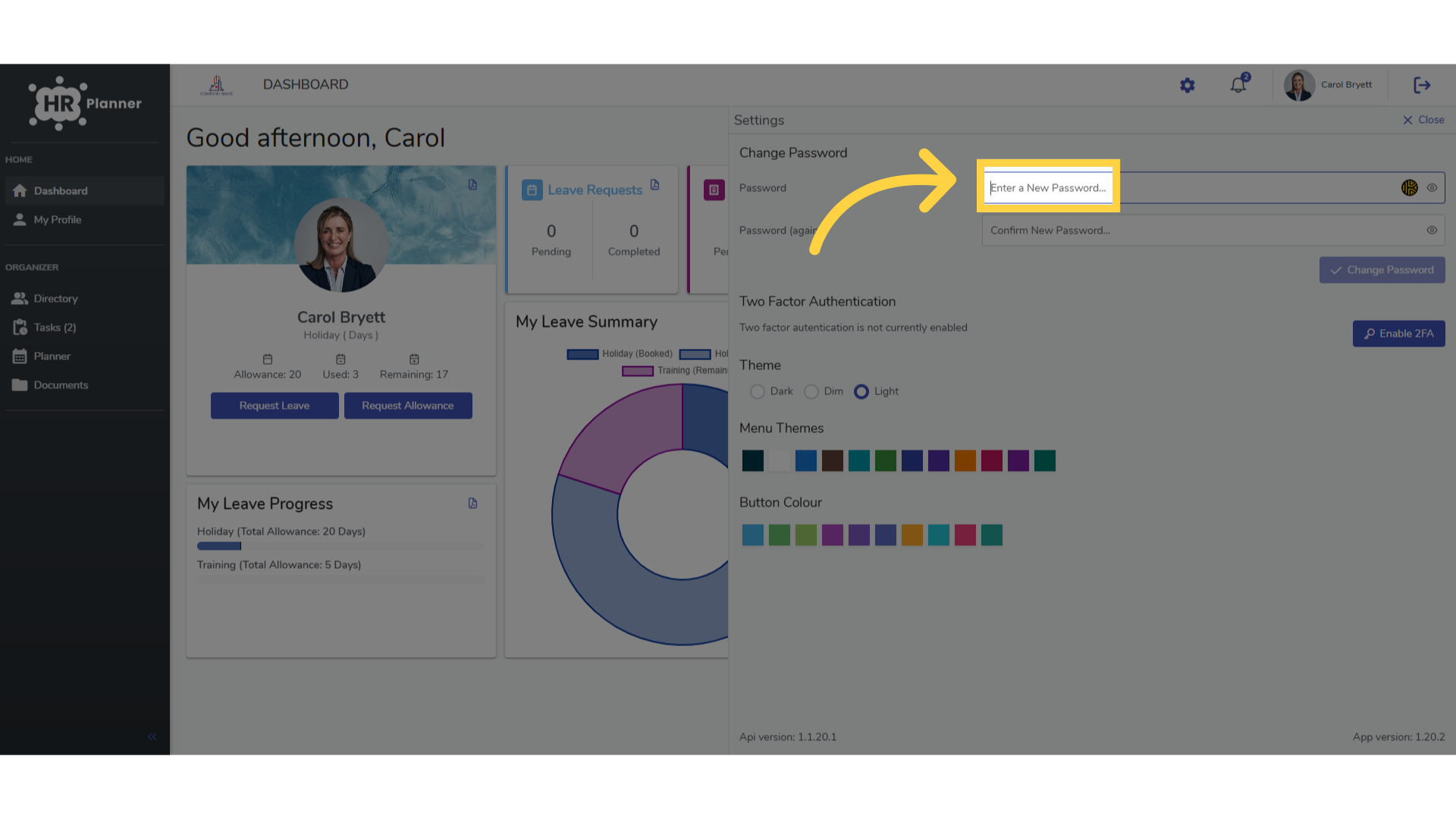Select the Light theme radio button
Viewport: 1456px width, 819px height.
coord(861,391)
